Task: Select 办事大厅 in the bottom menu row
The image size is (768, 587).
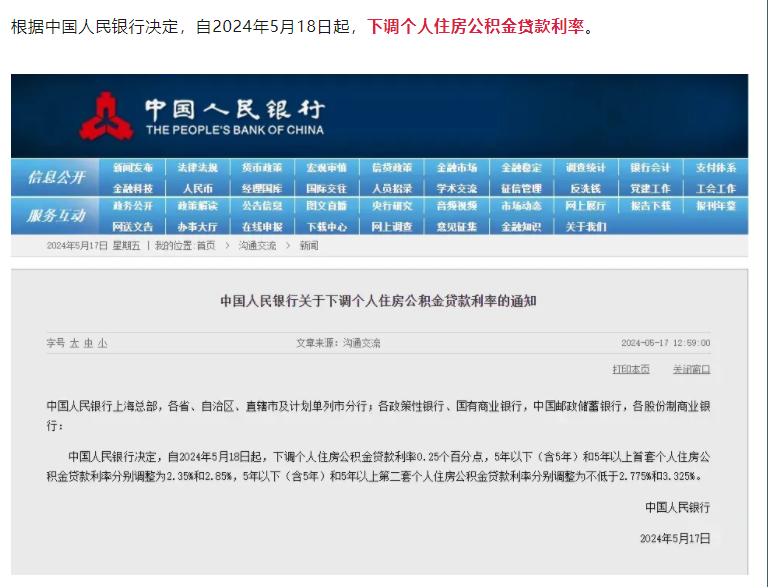Action: click(197, 227)
